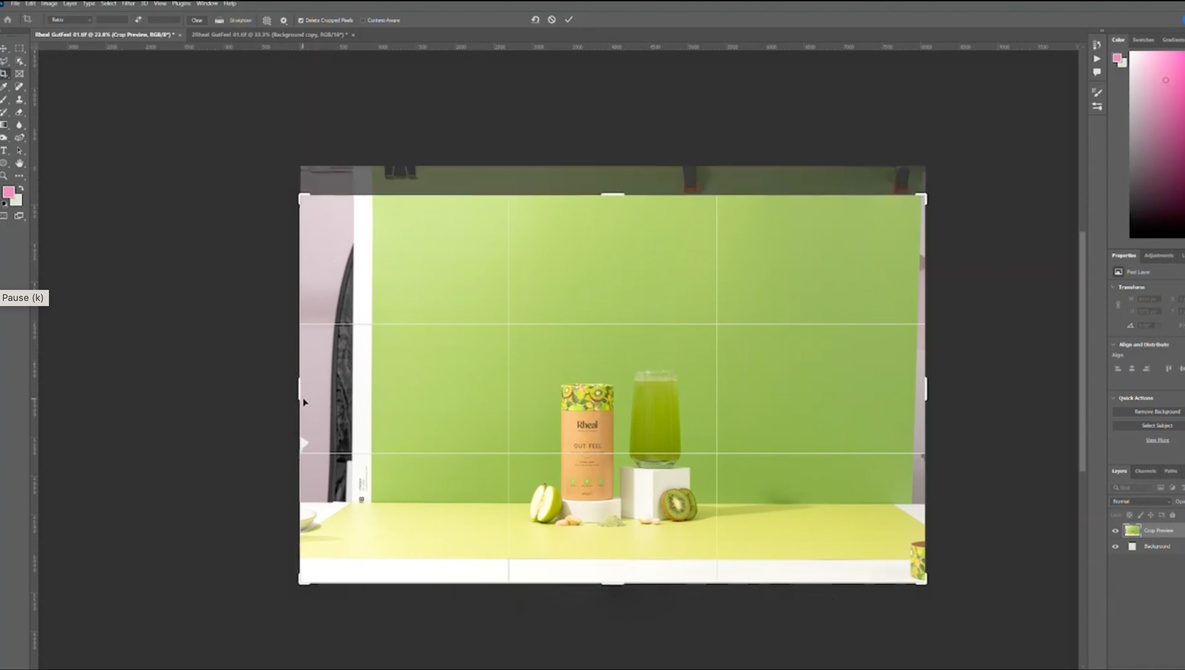1185x670 pixels.
Task: Open the Filter menu
Action: coord(128,4)
